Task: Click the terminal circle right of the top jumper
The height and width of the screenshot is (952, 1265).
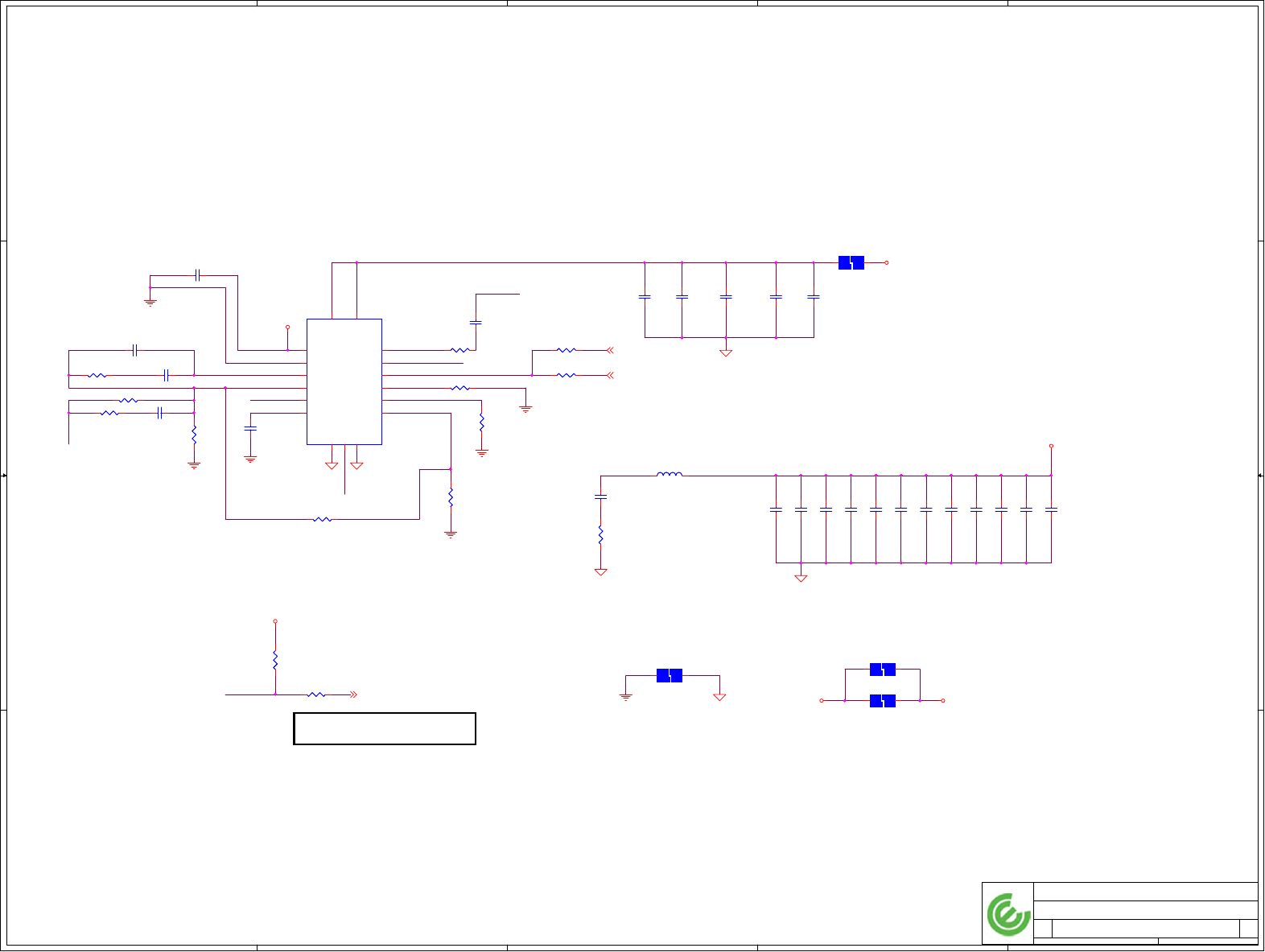Action: (x=887, y=262)
